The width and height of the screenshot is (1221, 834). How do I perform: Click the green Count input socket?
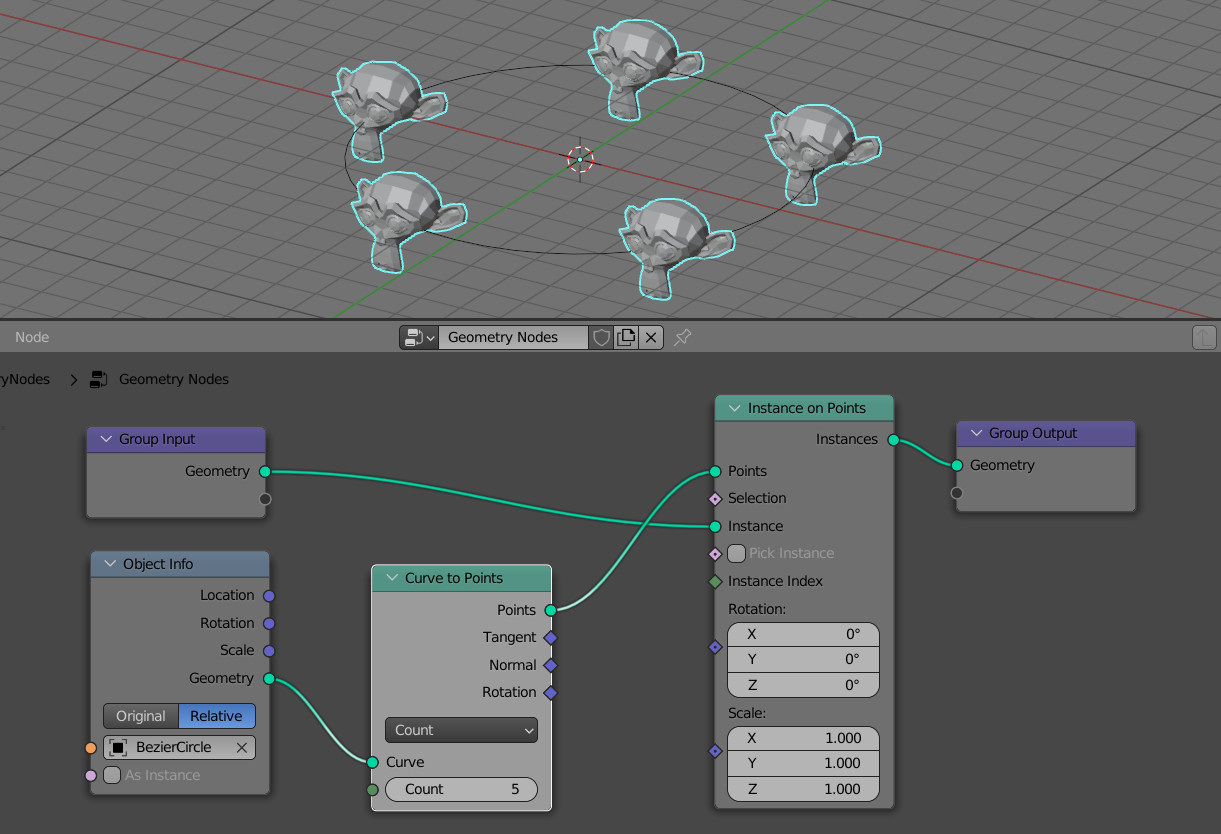coord(372,789)
